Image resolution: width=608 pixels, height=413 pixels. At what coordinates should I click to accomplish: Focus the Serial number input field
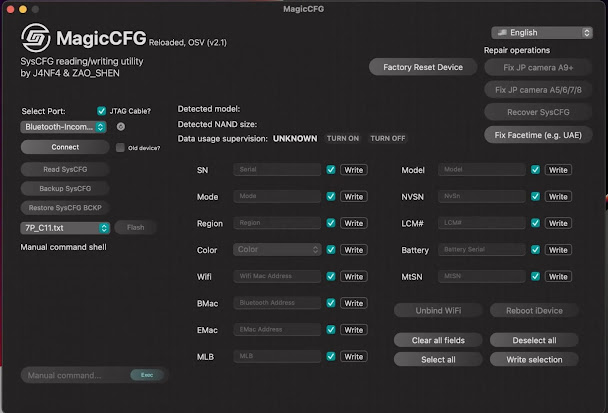[x=277, y=169]
